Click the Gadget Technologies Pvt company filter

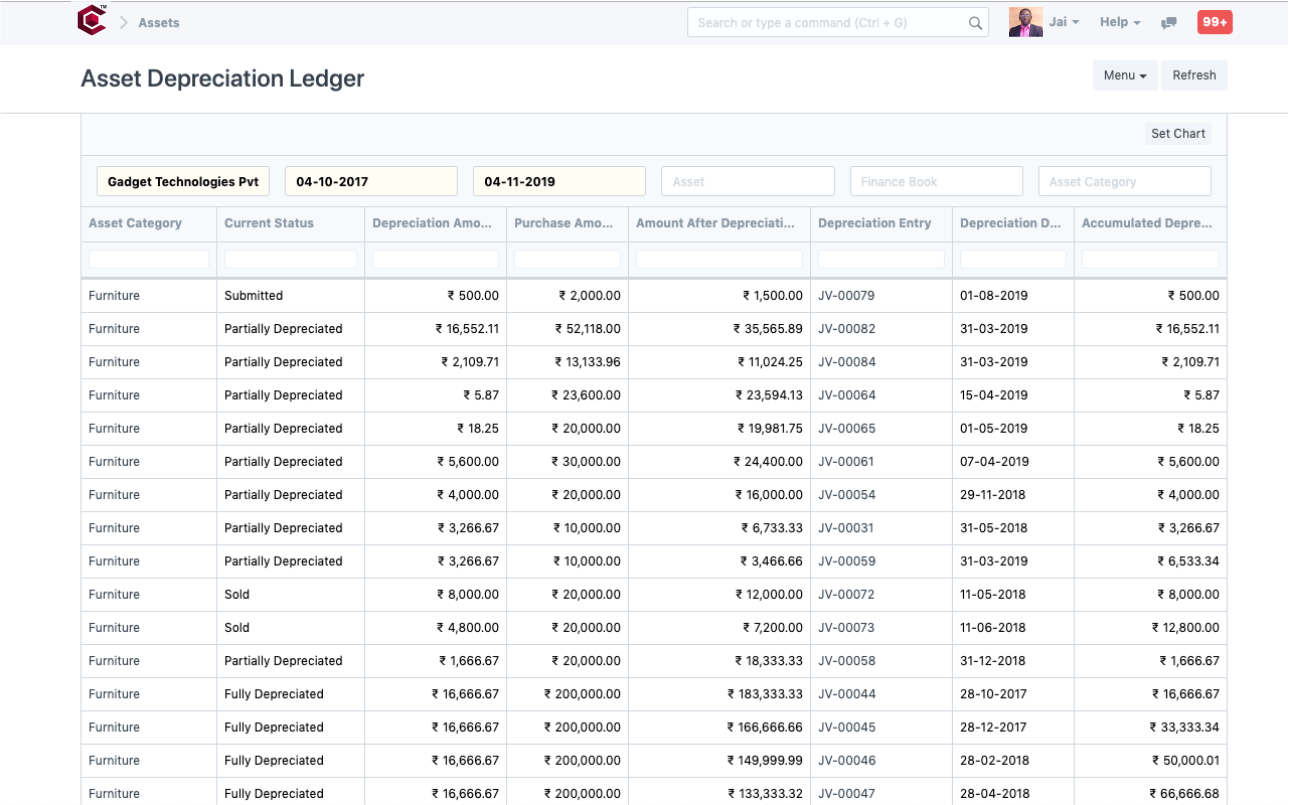(182, 181)
